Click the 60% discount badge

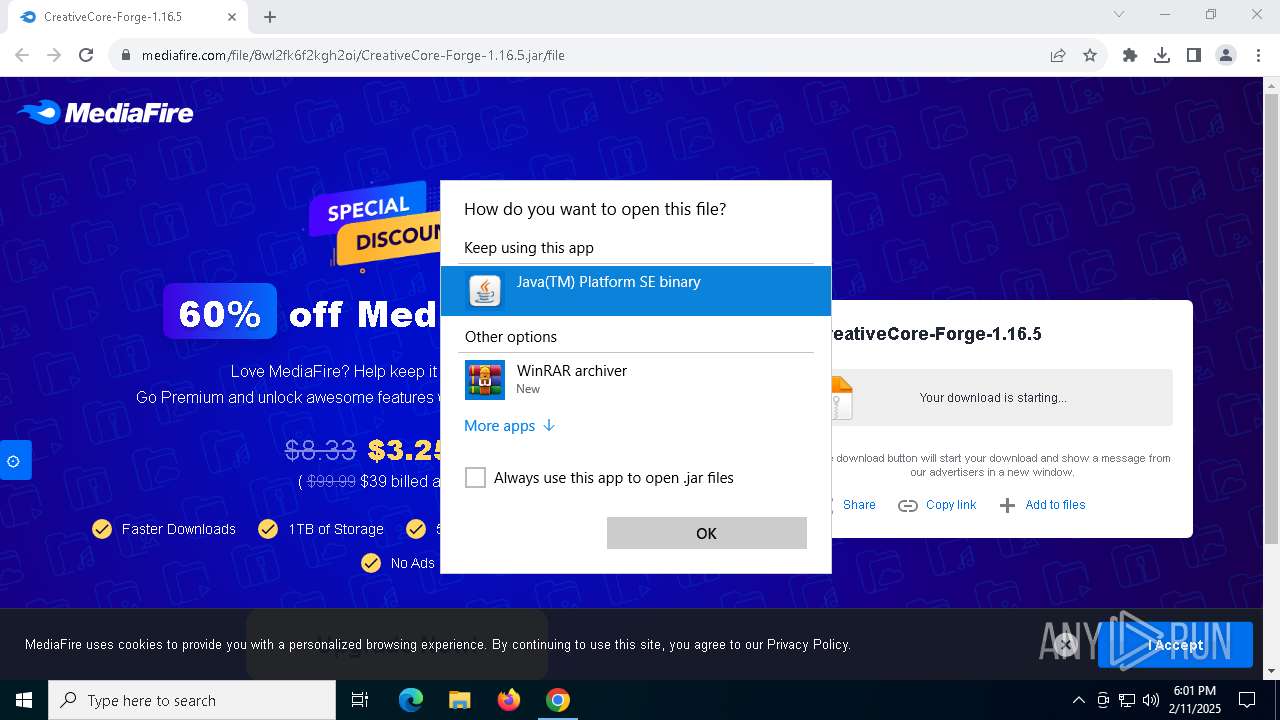coord(220,312)
